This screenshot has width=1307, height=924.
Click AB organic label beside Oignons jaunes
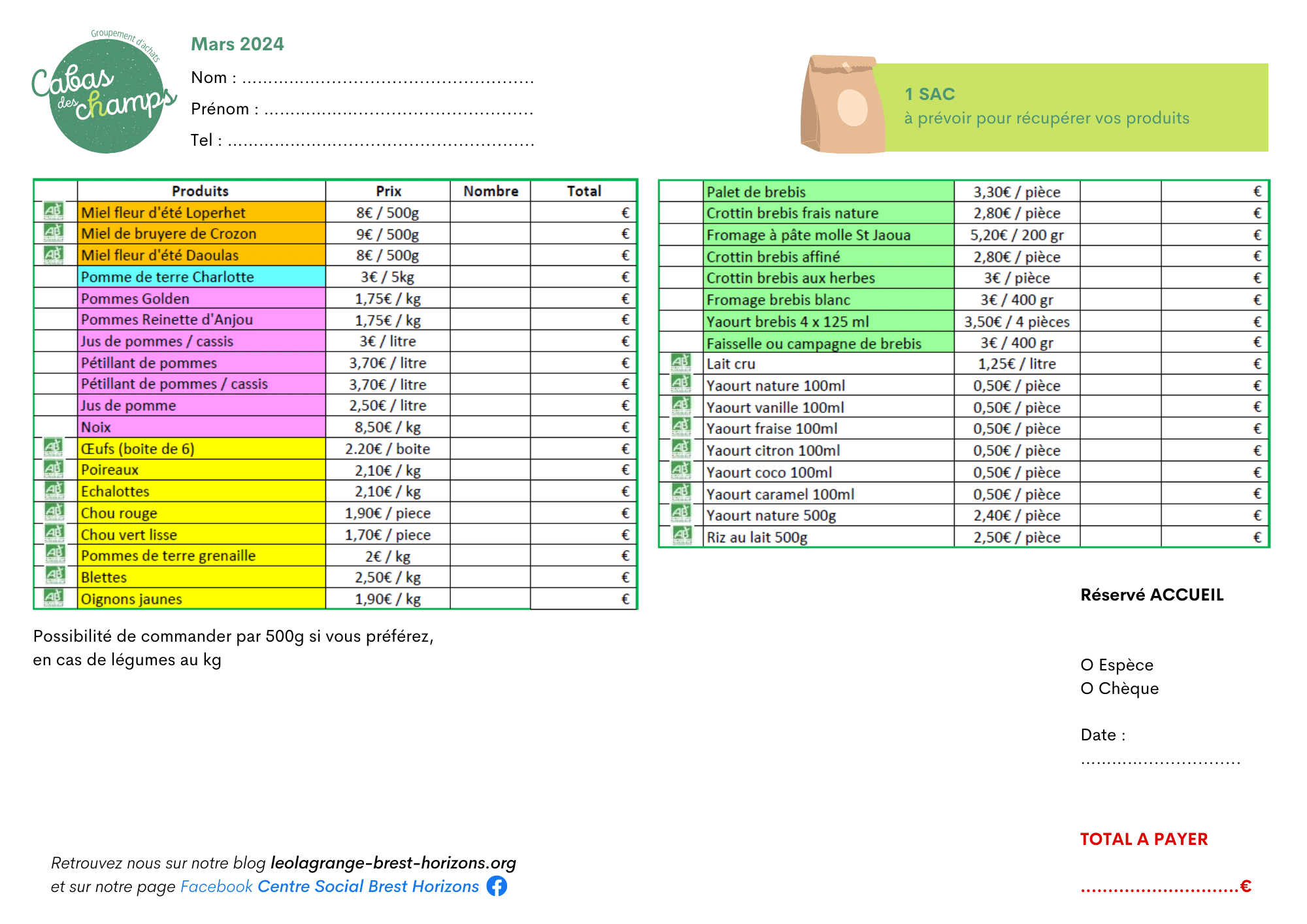(54, 597)
